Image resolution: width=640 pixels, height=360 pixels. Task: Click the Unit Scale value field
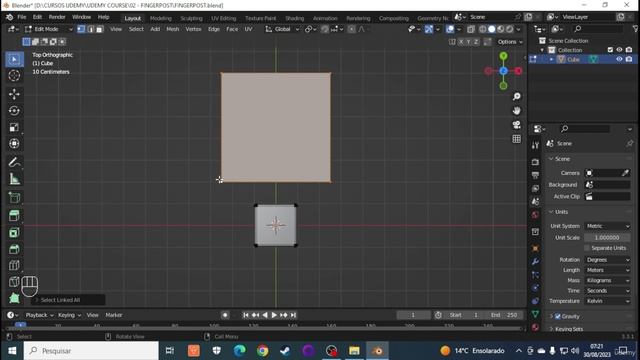tap(607, 238)
